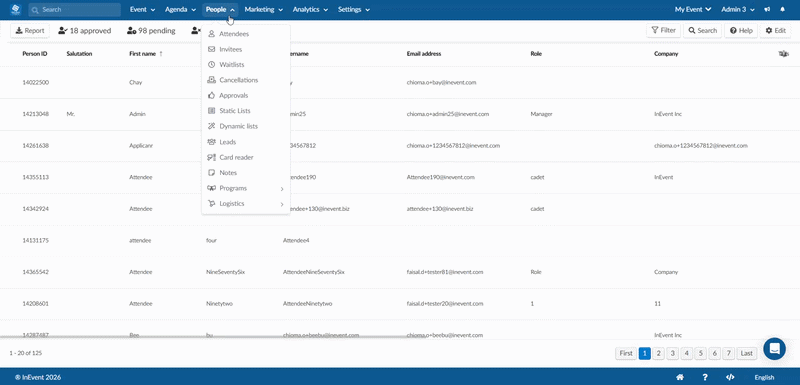Expand the Event menu
The image size is (800, 385).
[141, 9]
